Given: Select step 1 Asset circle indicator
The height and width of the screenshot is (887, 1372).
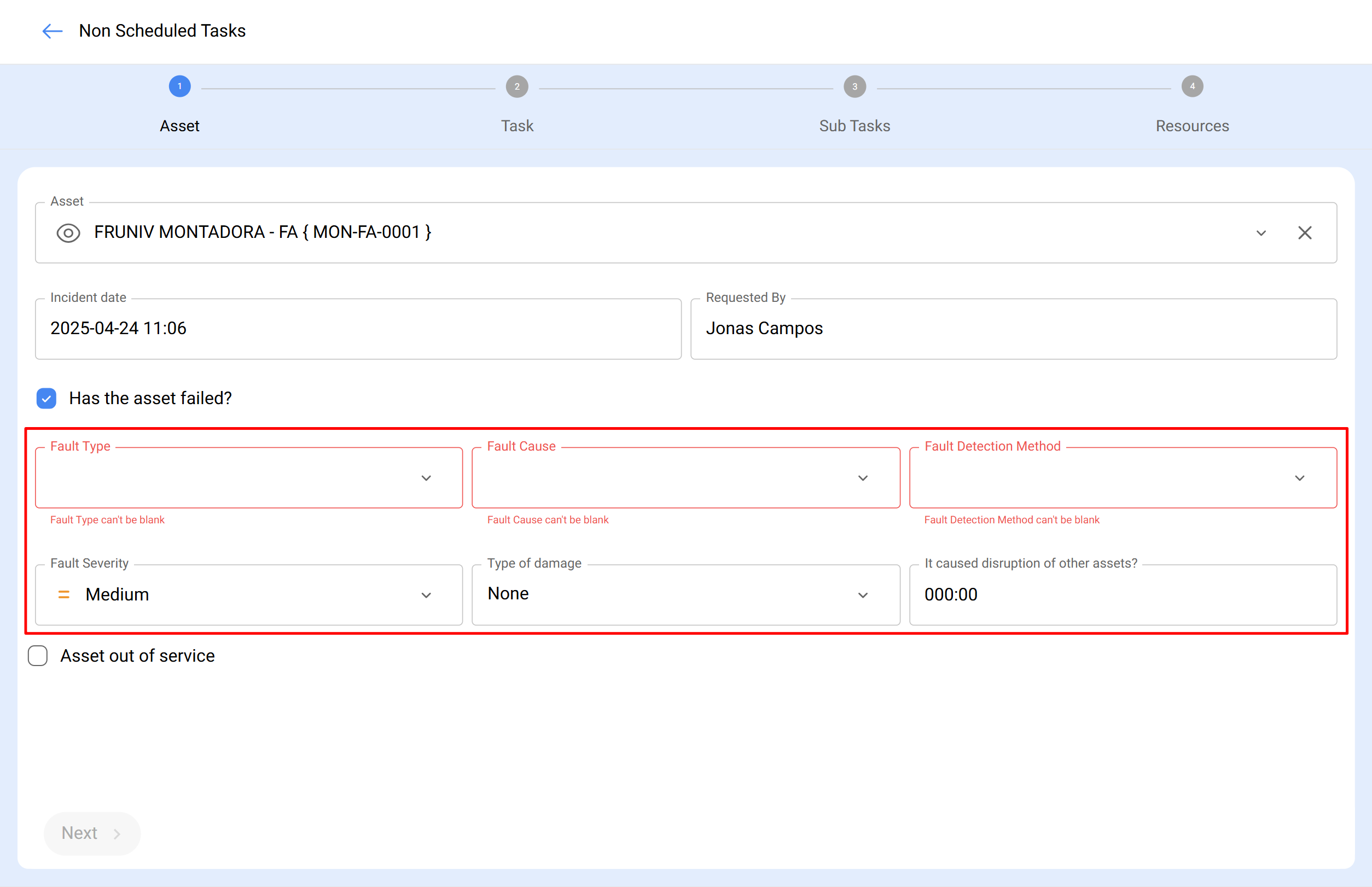Looking at the screenshot, I should pyautogui.click(x=179, y=86).
